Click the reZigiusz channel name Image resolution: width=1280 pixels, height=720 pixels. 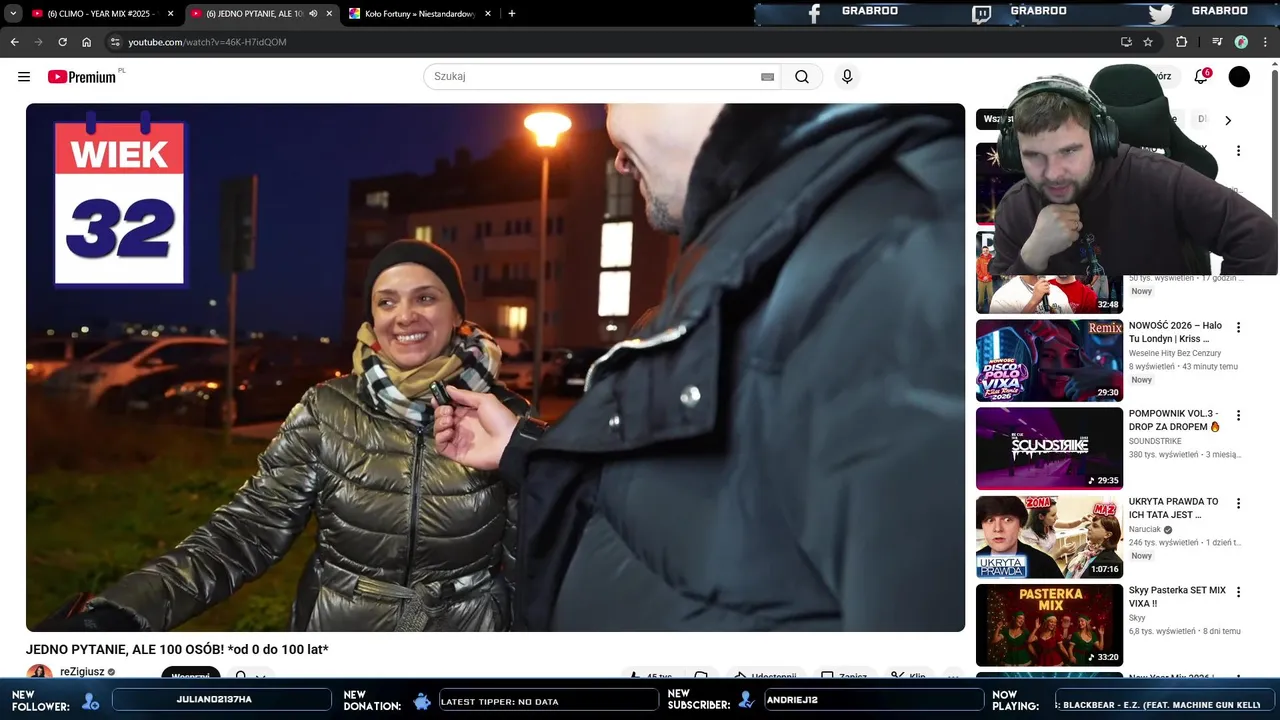coord(82,672)
